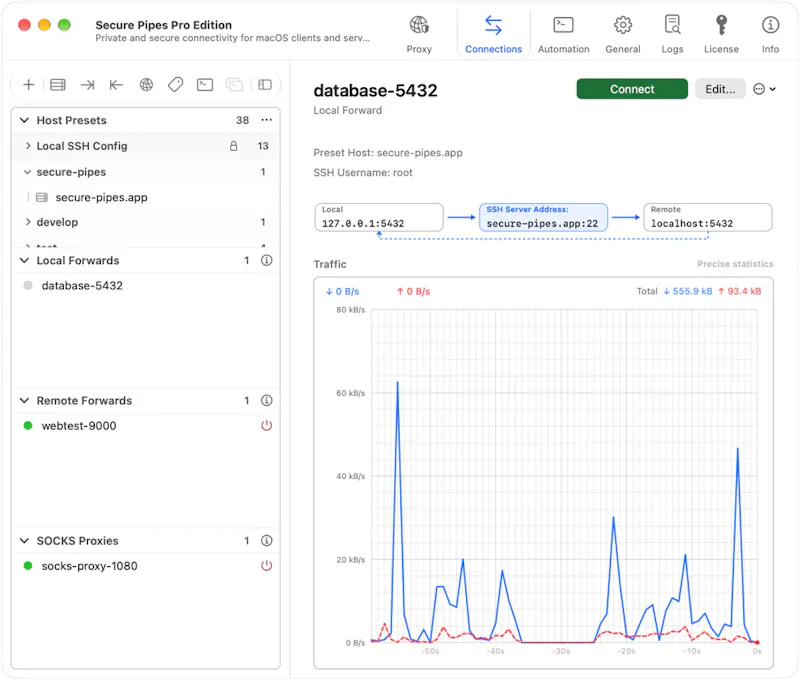Click the SSH Server Address box
Screen dimensions: 800x680
(x=543, y=218)
